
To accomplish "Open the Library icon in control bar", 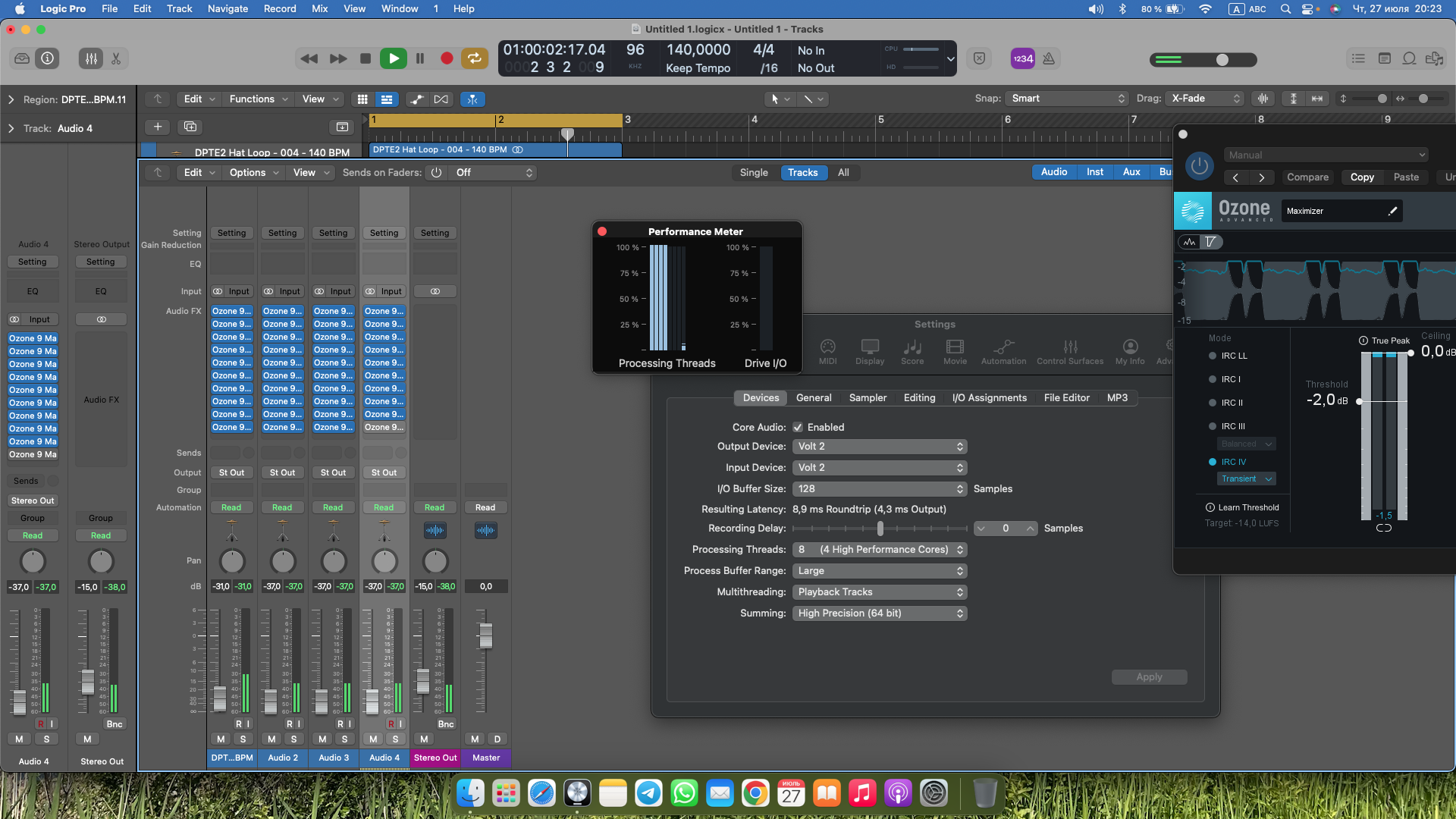I will pyautogui.click(x=22, y=58).
